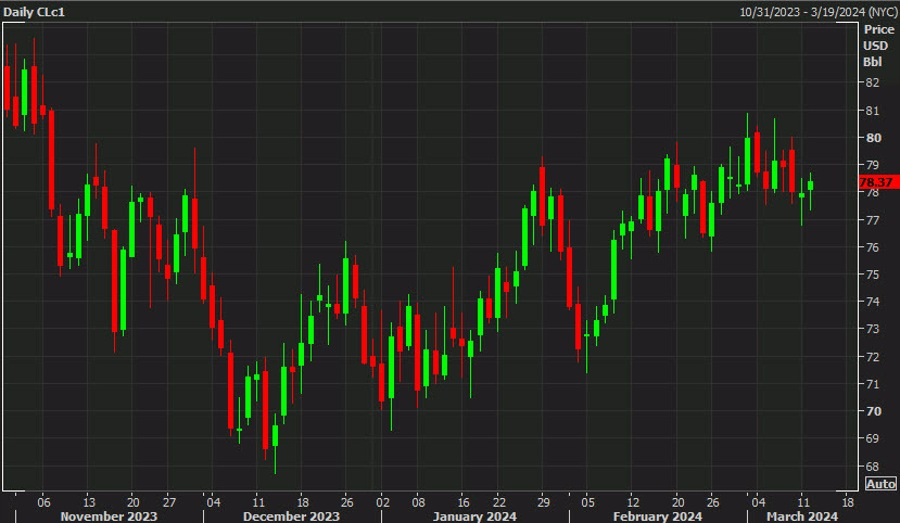Screen dimensions: 900x523
Task: Click the 12 date tick in February
Action: 633,502
